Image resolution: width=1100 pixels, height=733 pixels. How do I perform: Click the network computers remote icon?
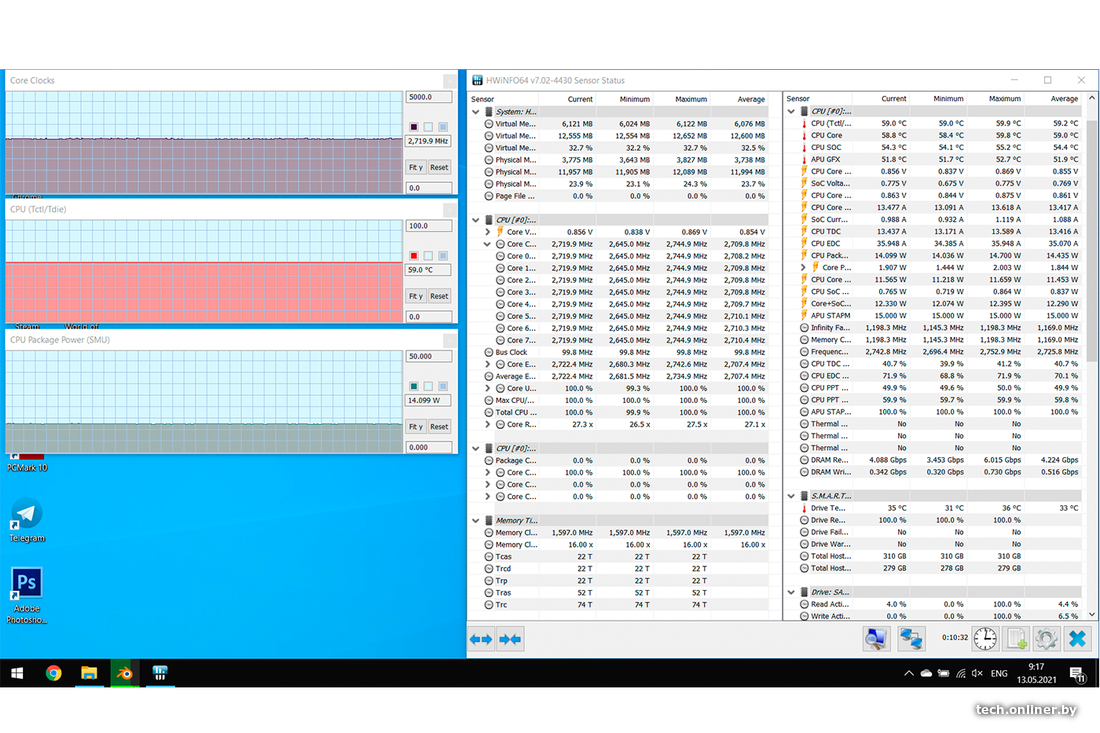click(x=911, y=639)
